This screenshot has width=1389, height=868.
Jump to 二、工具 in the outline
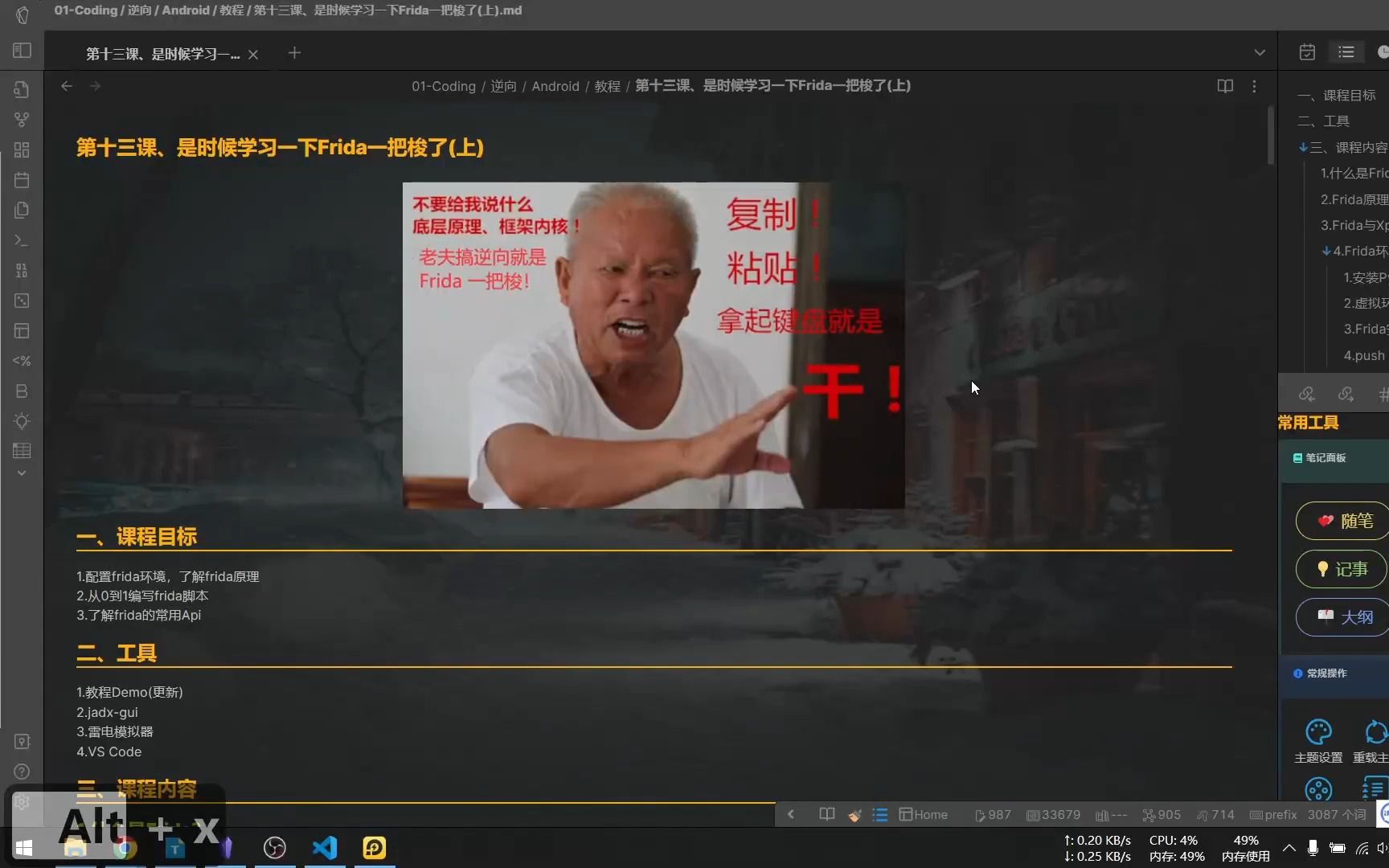coord(1325,121)
